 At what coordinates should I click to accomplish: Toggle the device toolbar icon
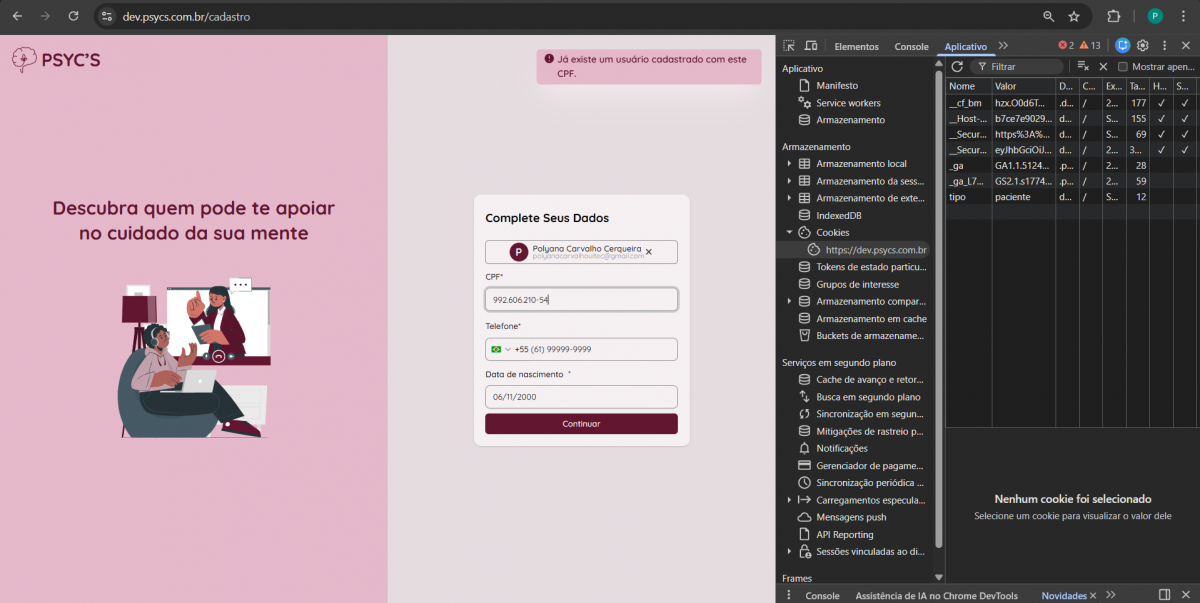pos(811,46)
